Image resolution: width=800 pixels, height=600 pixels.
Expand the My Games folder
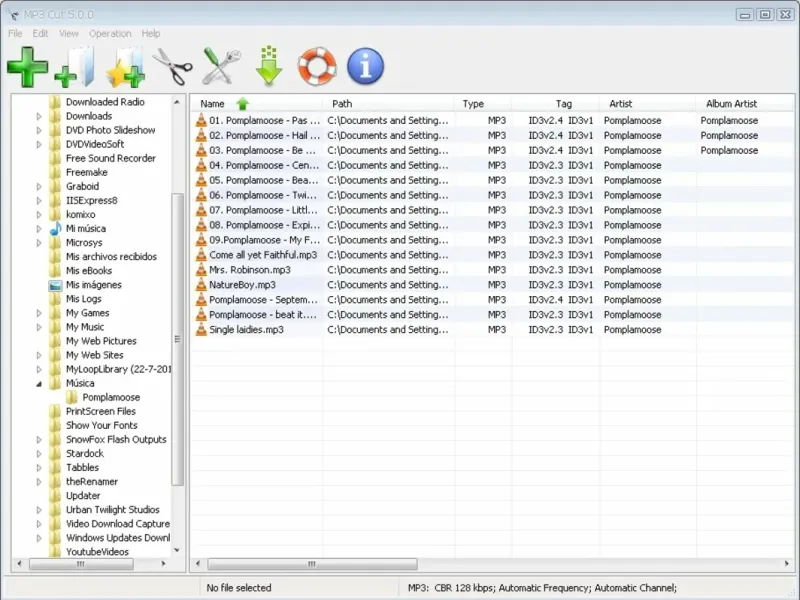pyautogui.click(x=39, y=313)
